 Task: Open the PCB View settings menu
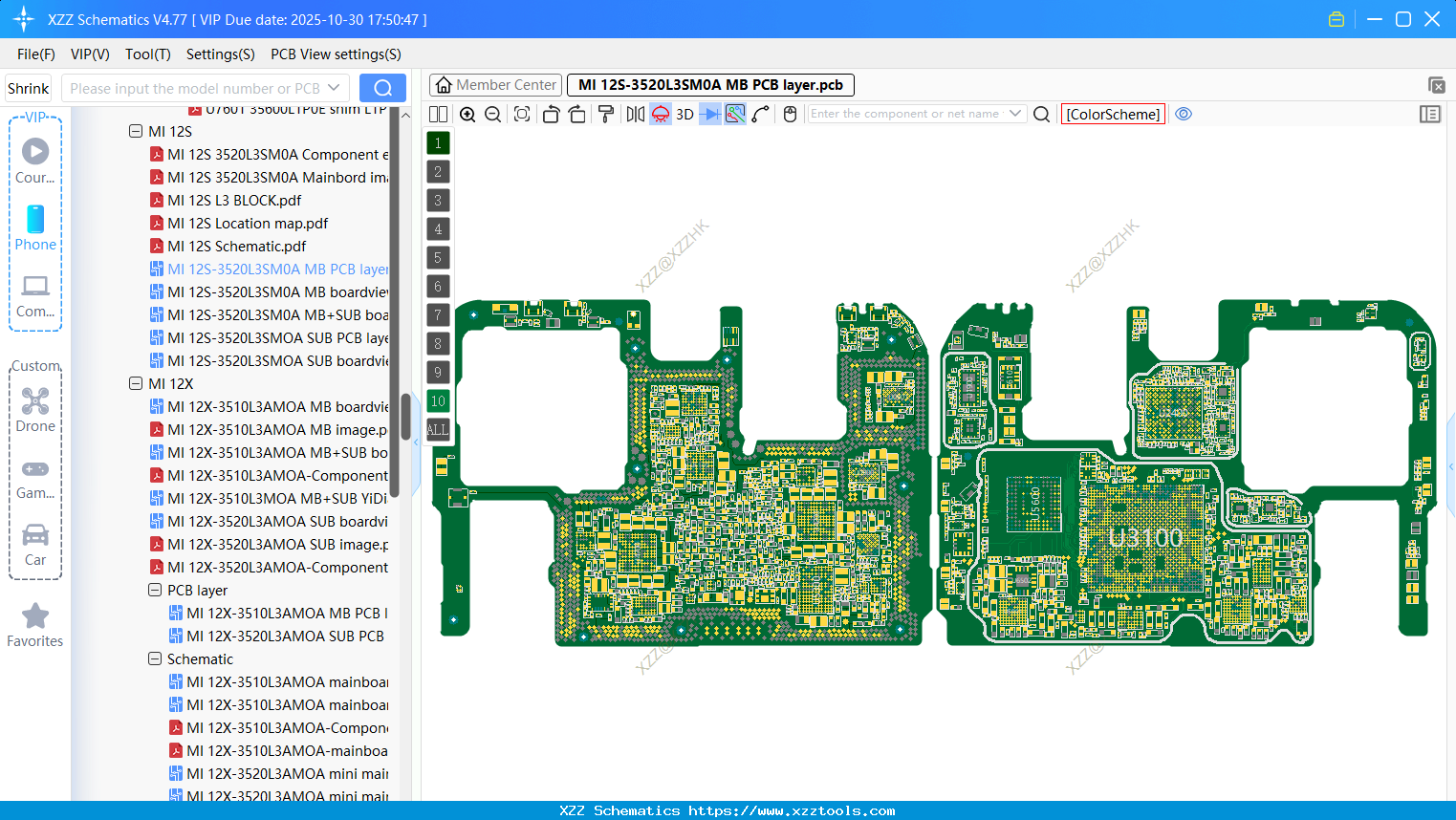coord(336,54)
